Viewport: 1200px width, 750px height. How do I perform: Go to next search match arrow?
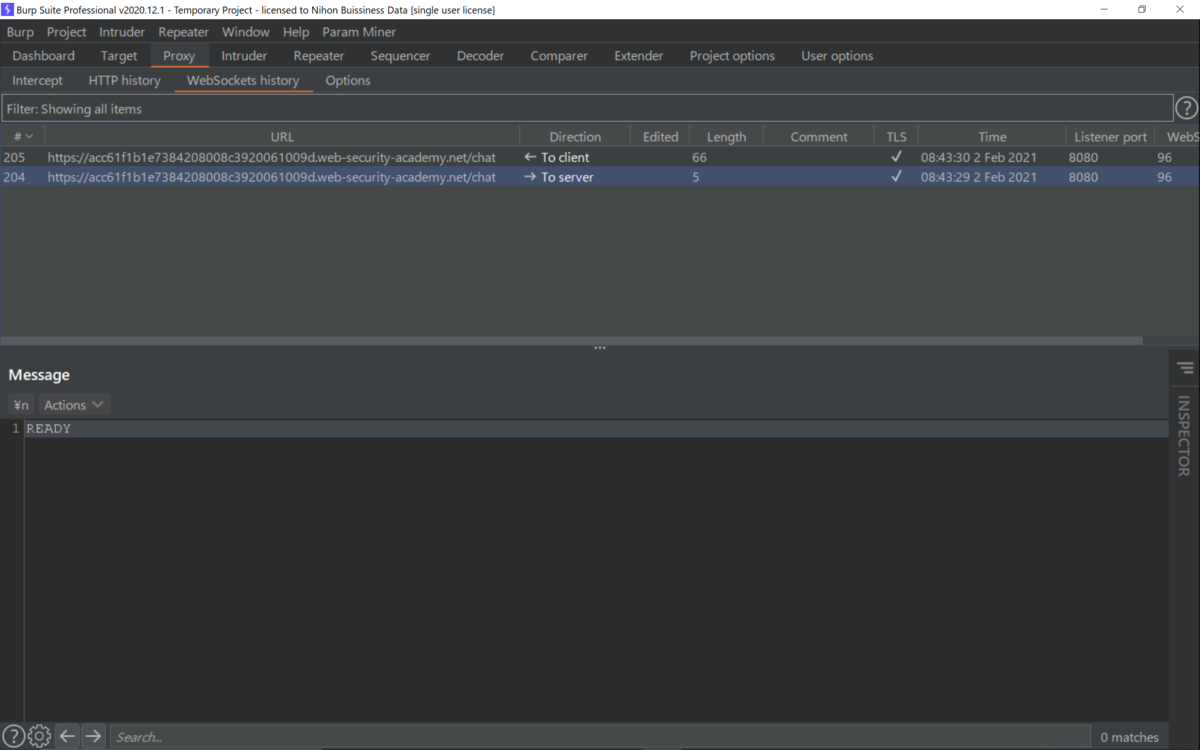pyautogui.click(x=93, y=736)
